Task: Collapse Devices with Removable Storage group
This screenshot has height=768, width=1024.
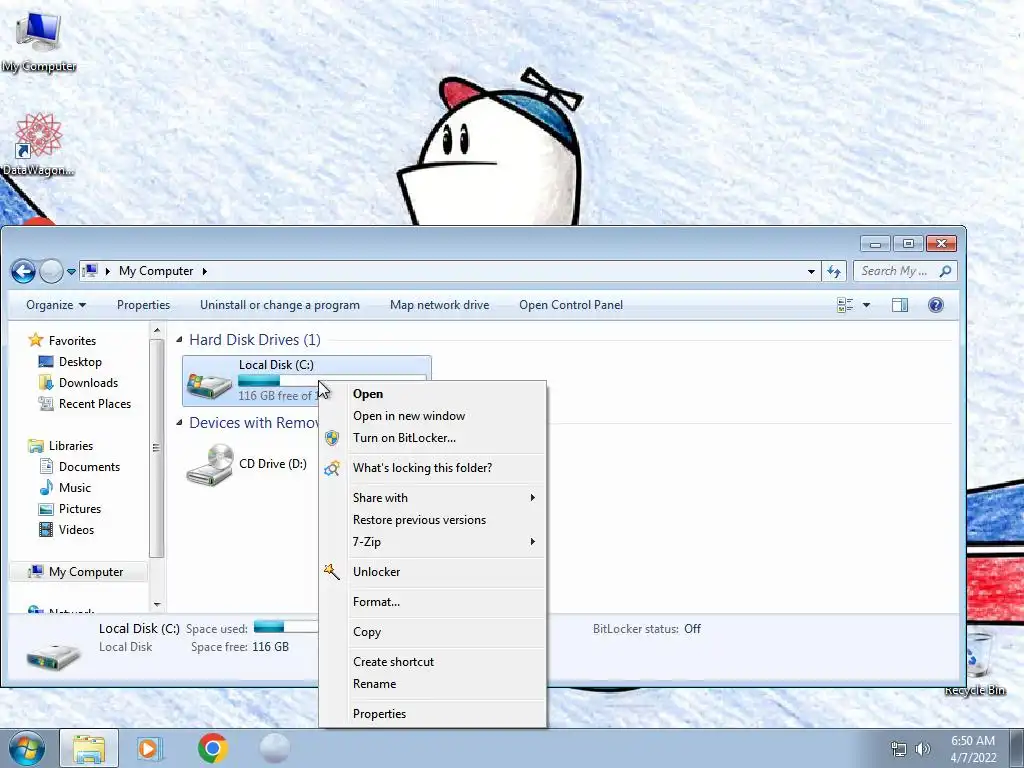Action: coord(179,423)
